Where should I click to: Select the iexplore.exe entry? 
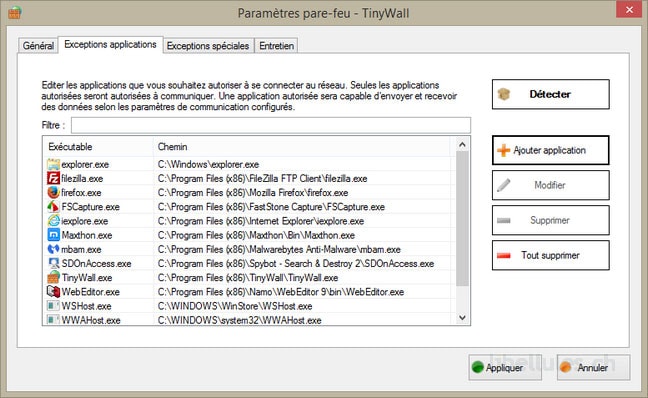(85, 221)
